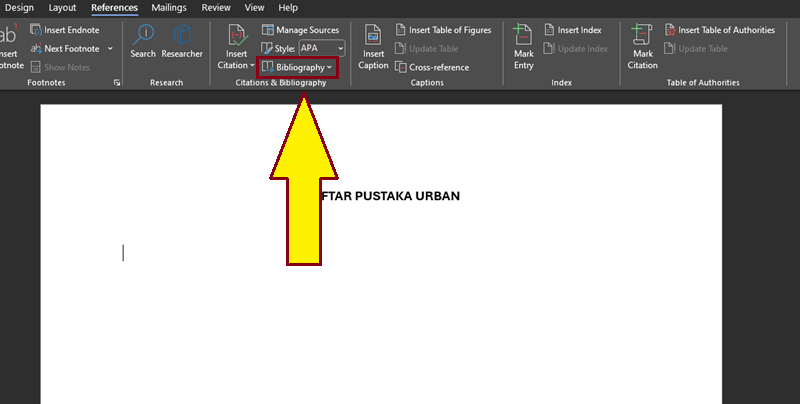
Task: Launch the Footnotes dialog box expander
Action: pos(117,83)
